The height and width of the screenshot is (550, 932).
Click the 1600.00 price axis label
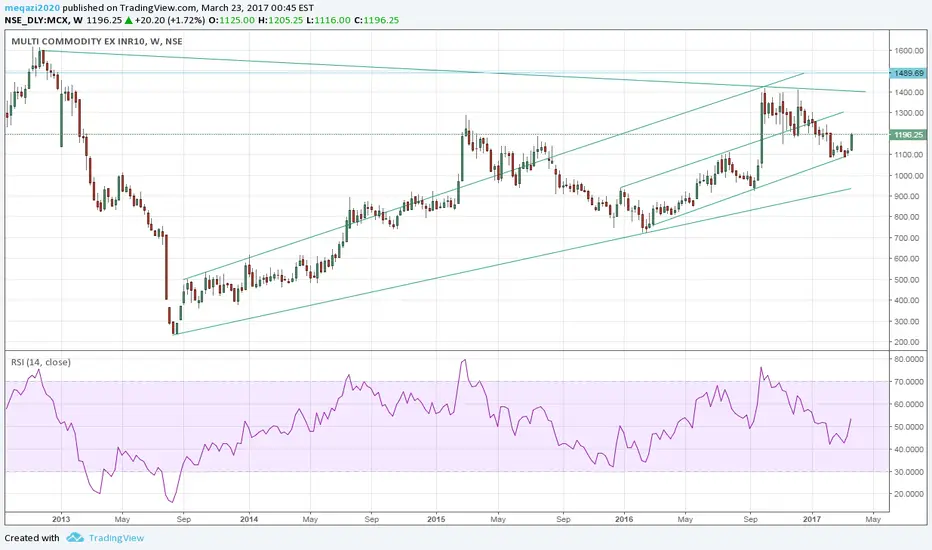909,51
